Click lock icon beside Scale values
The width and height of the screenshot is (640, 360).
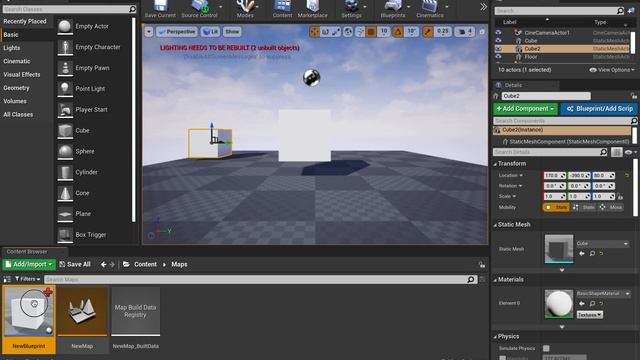620,196
